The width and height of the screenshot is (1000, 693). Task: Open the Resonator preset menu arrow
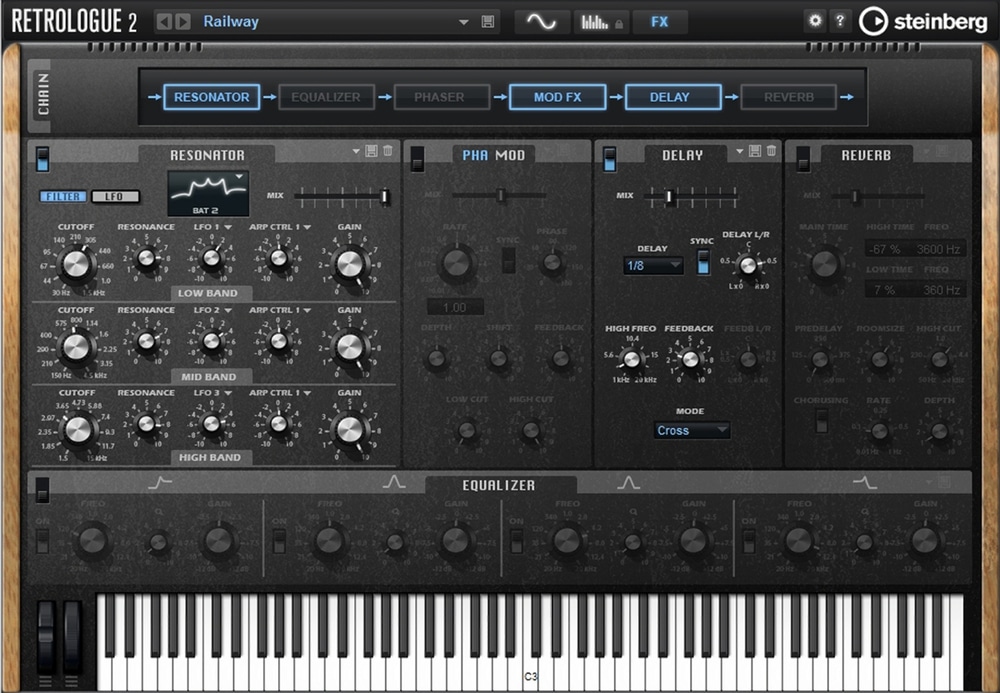click(x=356, y=151)
